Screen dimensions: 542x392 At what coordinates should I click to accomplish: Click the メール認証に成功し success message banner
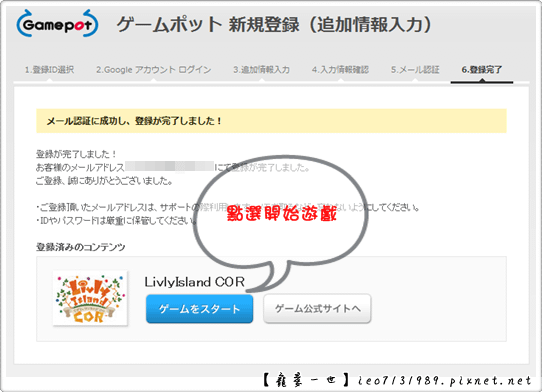click(271, 121)
